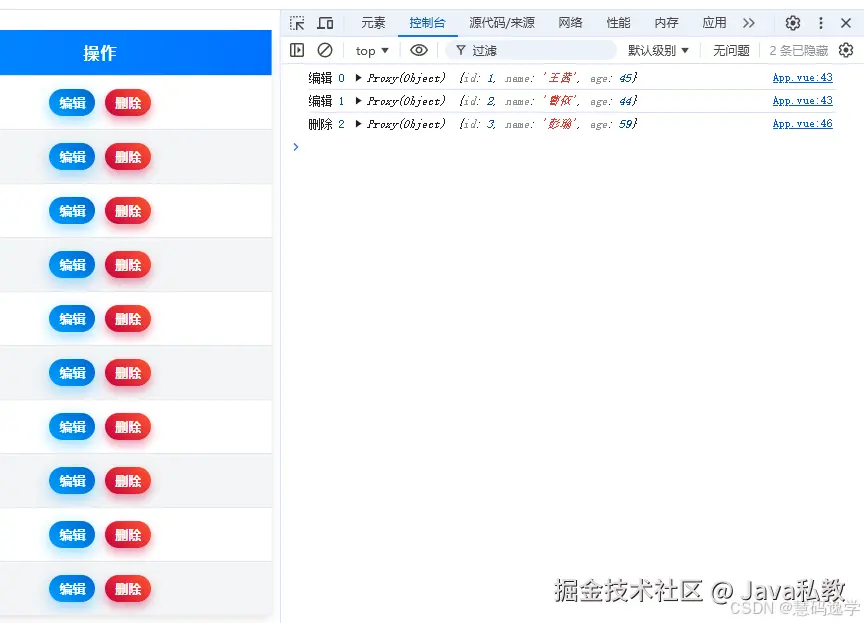Open the 默认级别 log level dropdown

click(x=657, y=49)
